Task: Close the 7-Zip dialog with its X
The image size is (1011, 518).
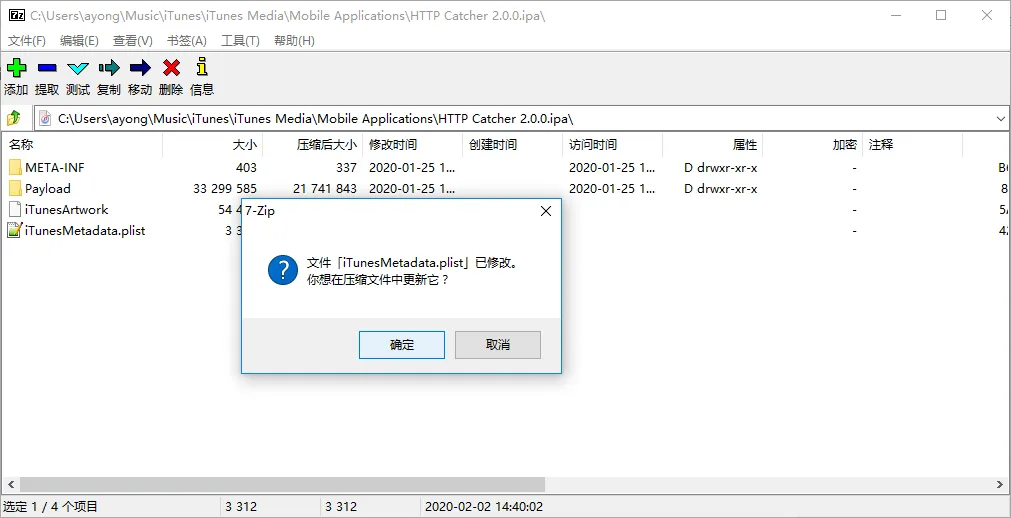Action: (x=545, y=211)
